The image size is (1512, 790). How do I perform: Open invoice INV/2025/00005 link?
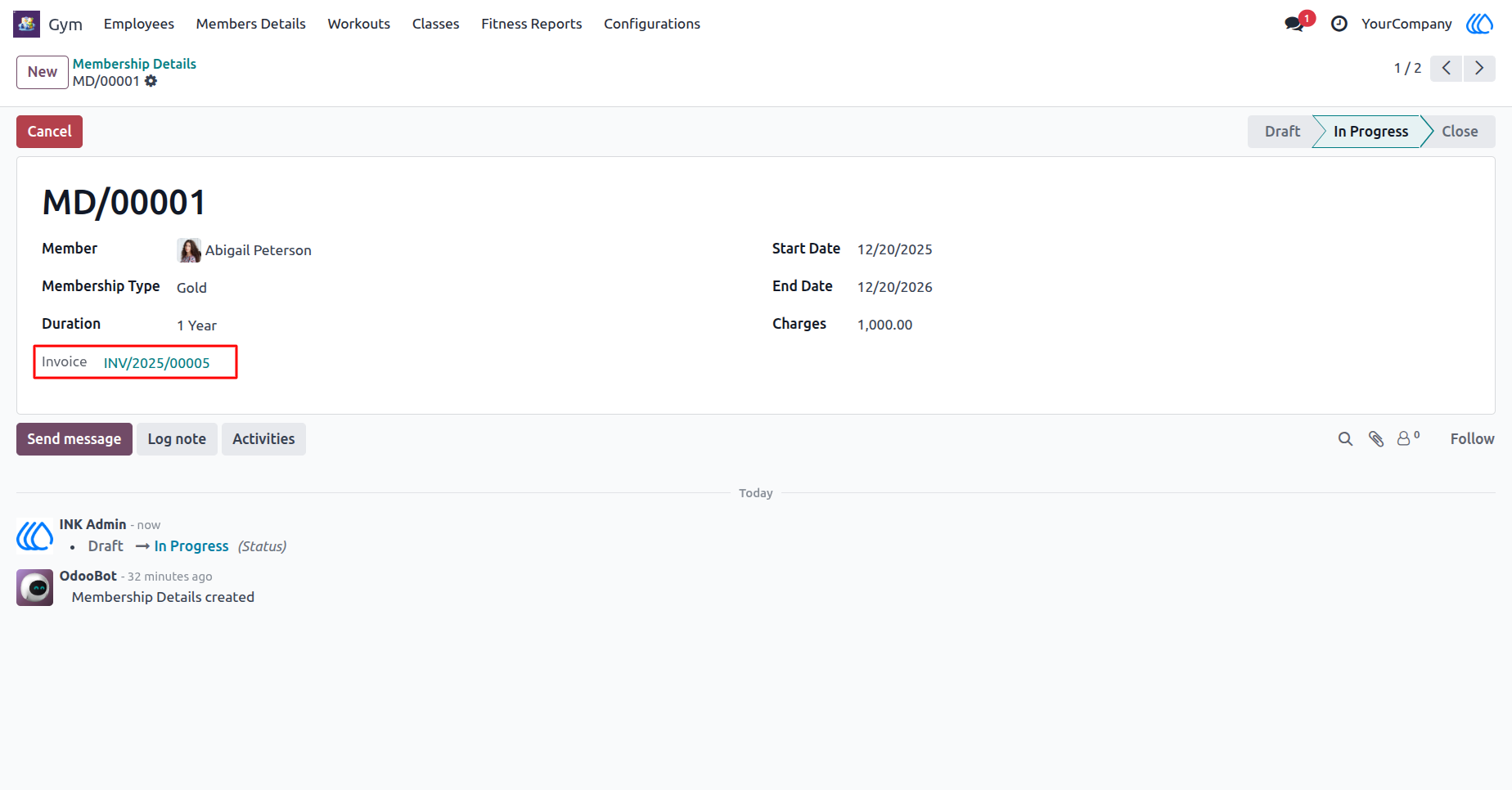pos(157,363)
